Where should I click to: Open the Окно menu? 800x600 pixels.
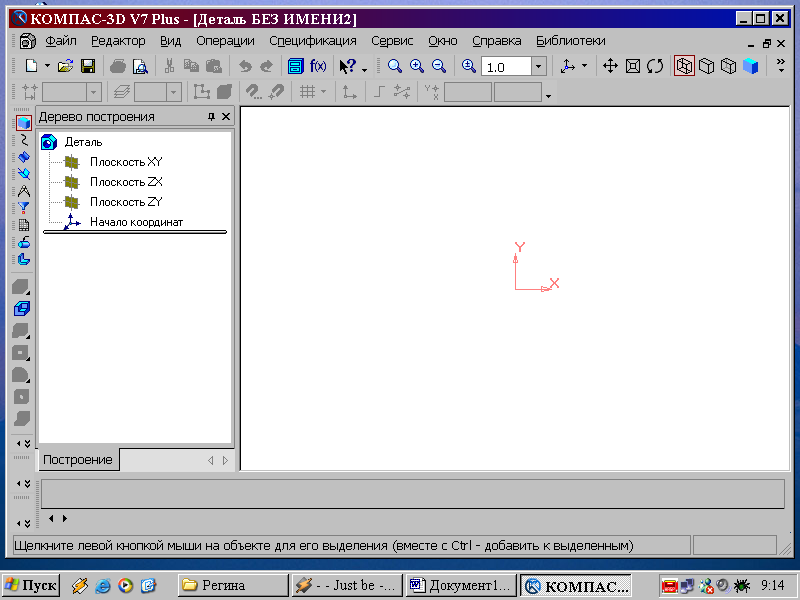[x=442, y=41]
